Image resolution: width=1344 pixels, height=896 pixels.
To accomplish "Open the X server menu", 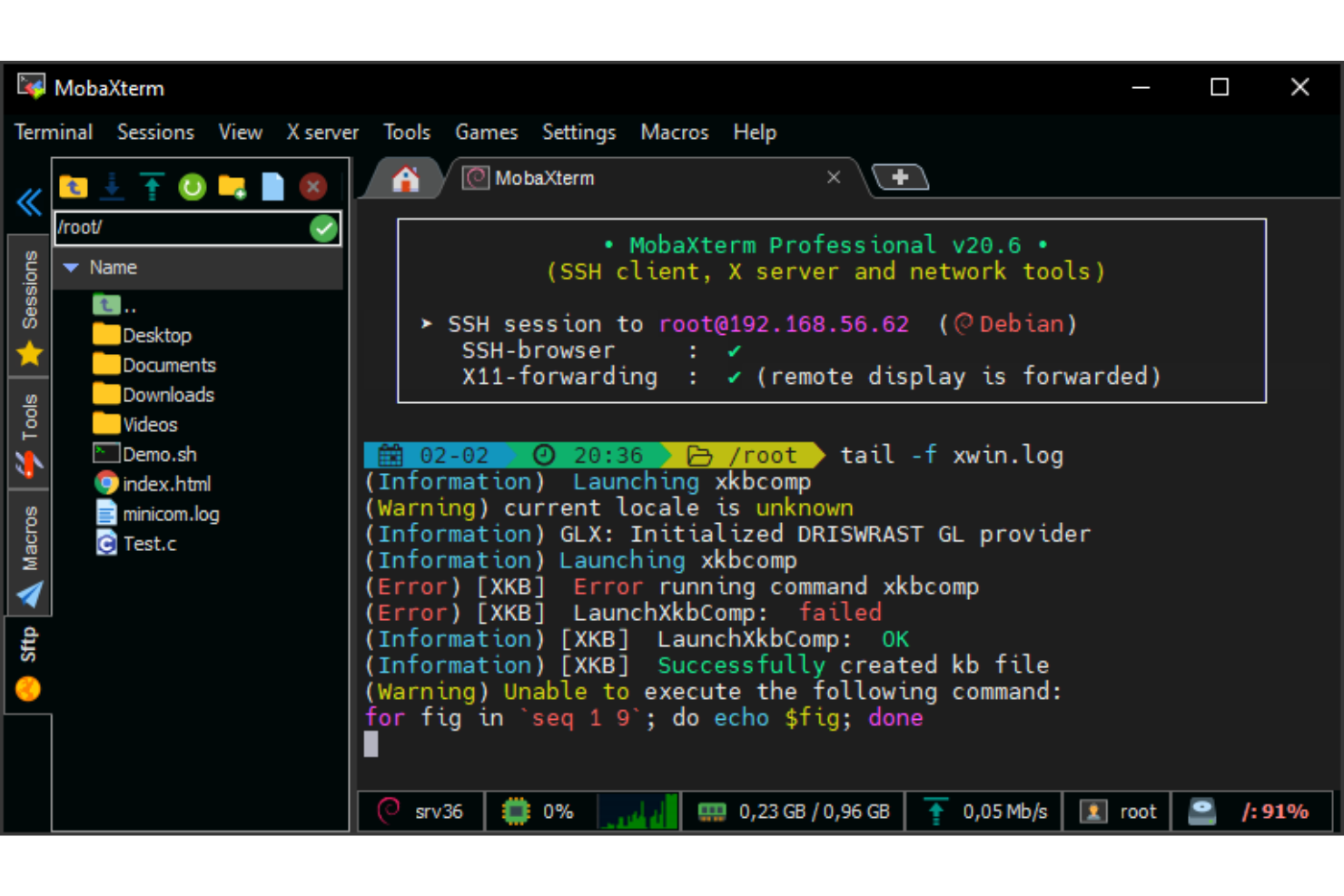I will coord(322,132).
